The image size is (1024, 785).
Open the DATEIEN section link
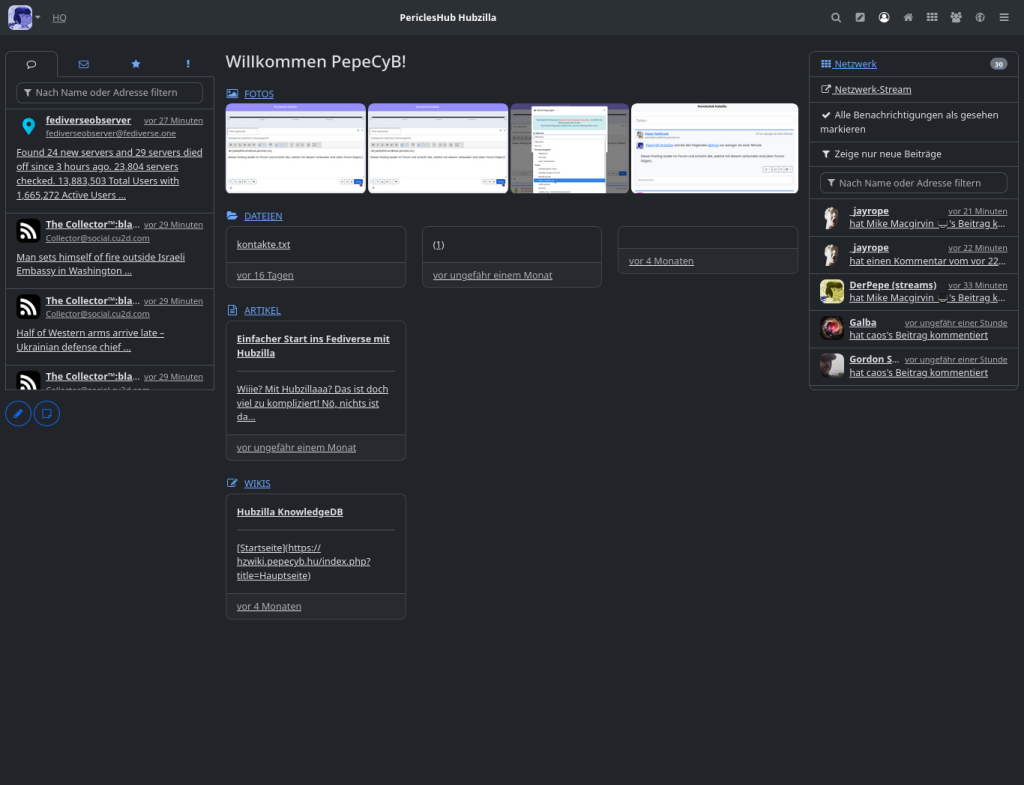click(x=263, y=216)
